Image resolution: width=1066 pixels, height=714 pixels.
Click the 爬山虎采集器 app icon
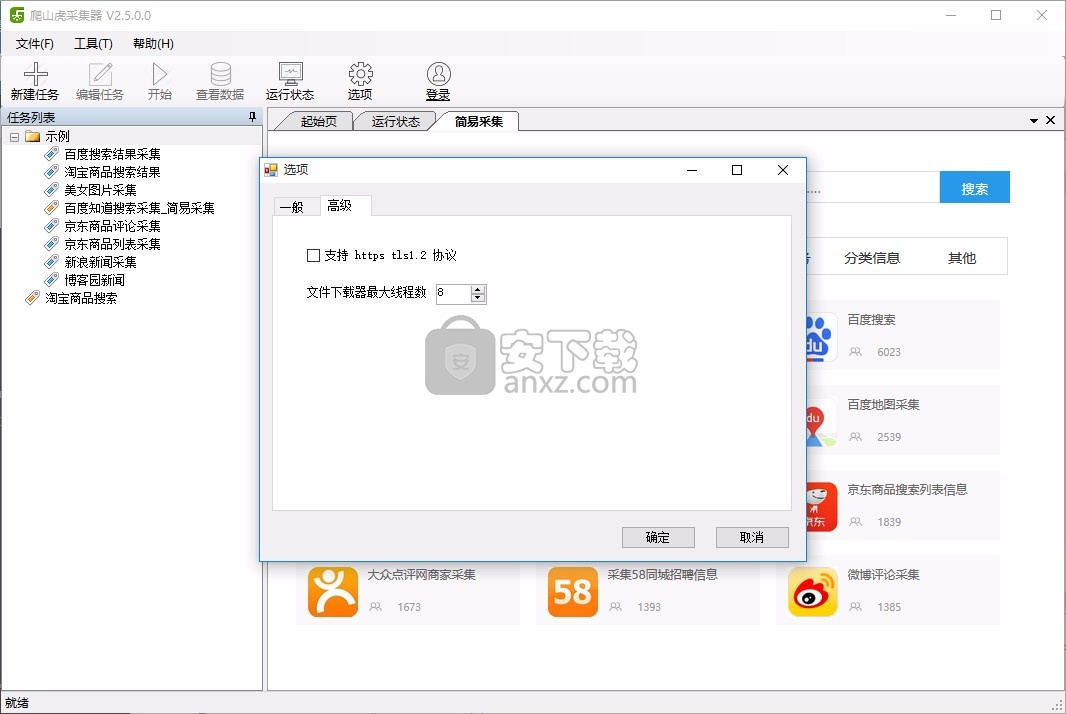pos(17,15)
